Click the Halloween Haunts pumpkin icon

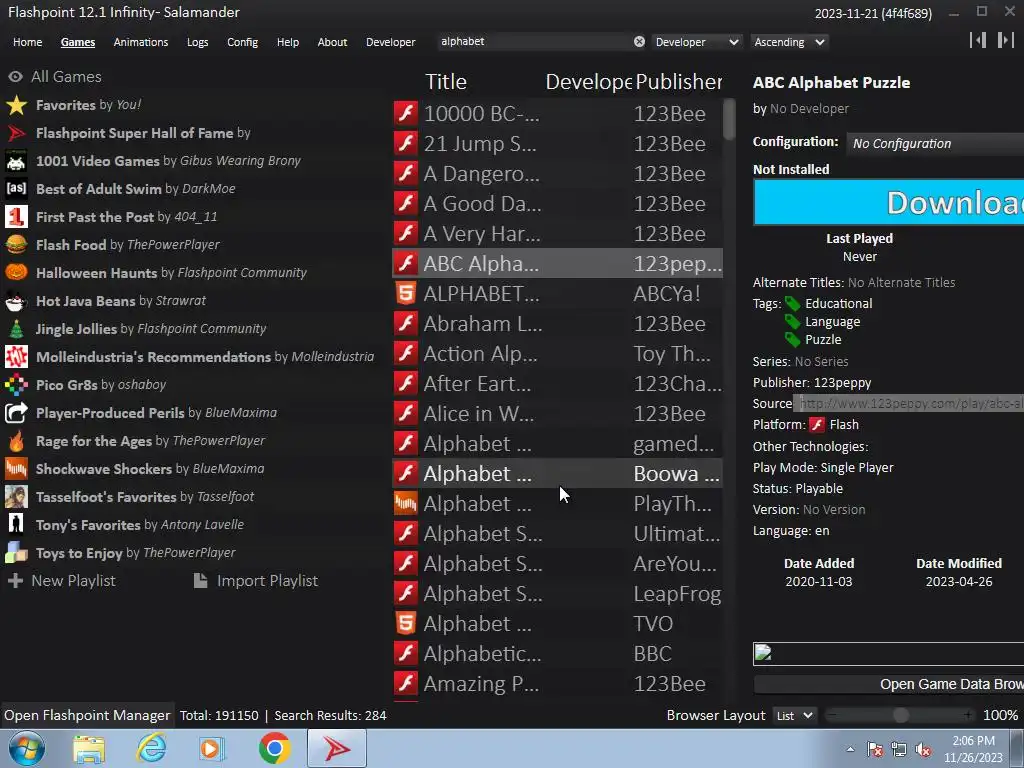click(16, 273)
